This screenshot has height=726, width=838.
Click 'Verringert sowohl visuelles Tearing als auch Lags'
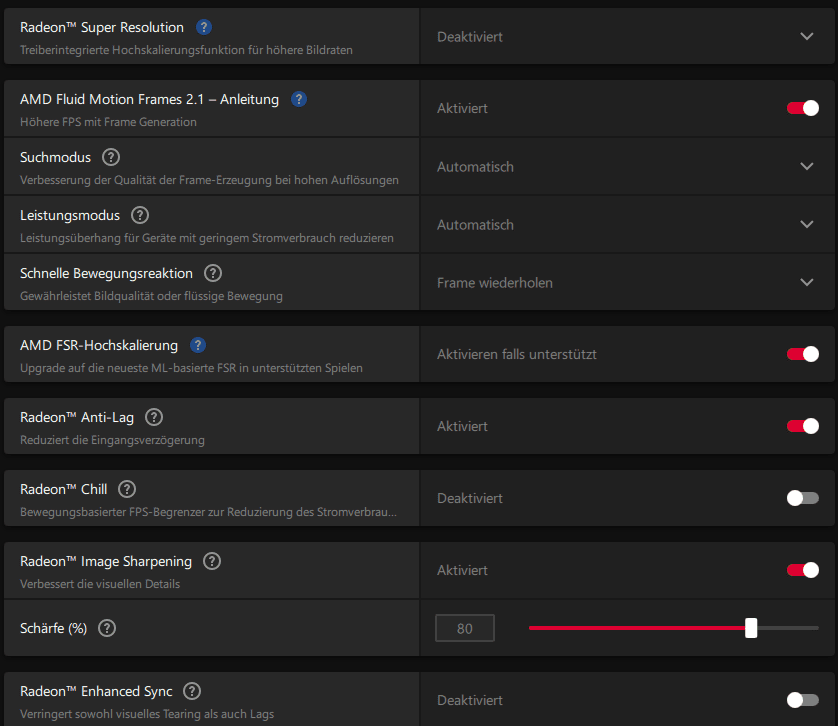[147, 714]
